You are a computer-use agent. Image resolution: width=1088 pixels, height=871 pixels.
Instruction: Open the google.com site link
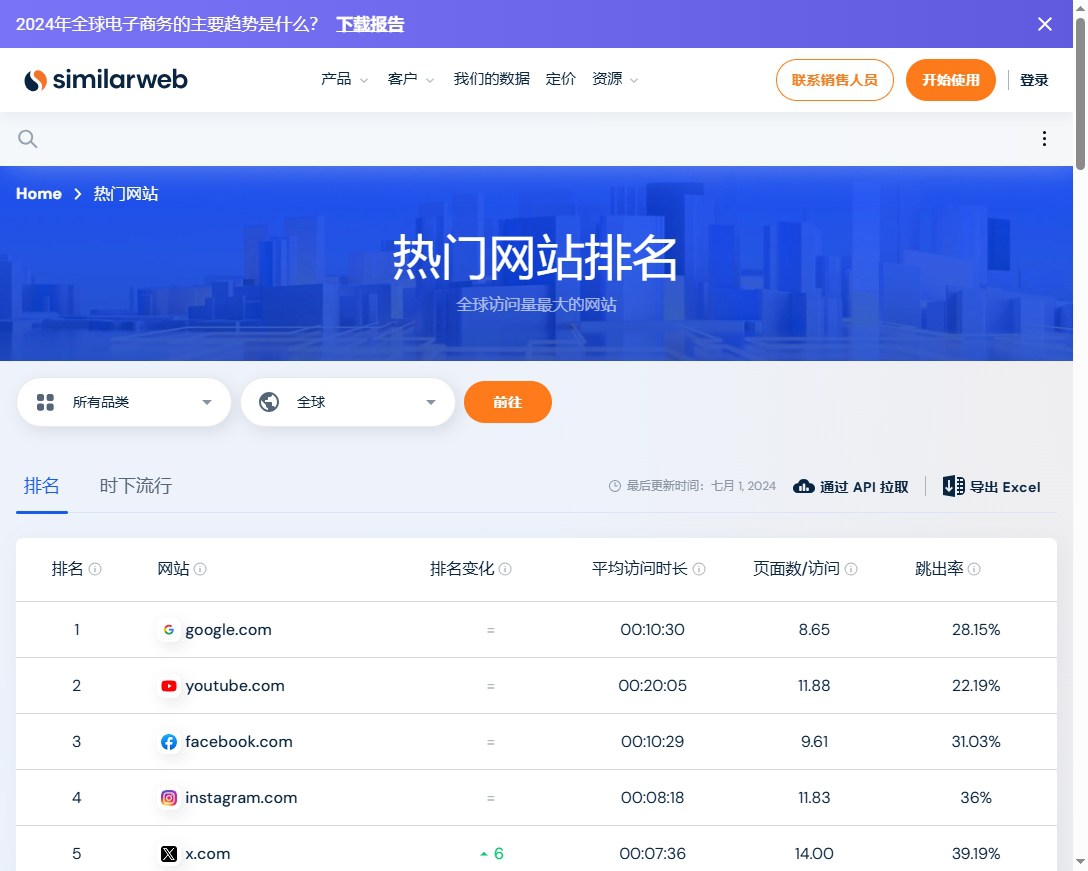tap(228, 629)
